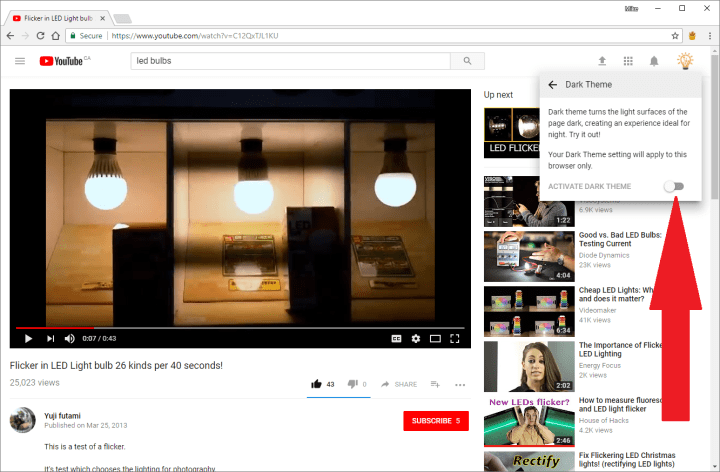
Task: Mute the video volume
Action: (70, 338)
